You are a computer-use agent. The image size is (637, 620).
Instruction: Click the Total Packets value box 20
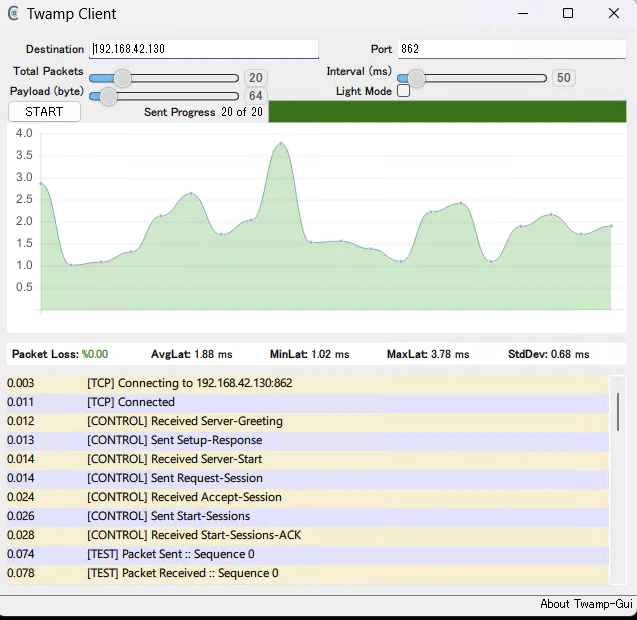pyautogui.click(x=256, y=78)
